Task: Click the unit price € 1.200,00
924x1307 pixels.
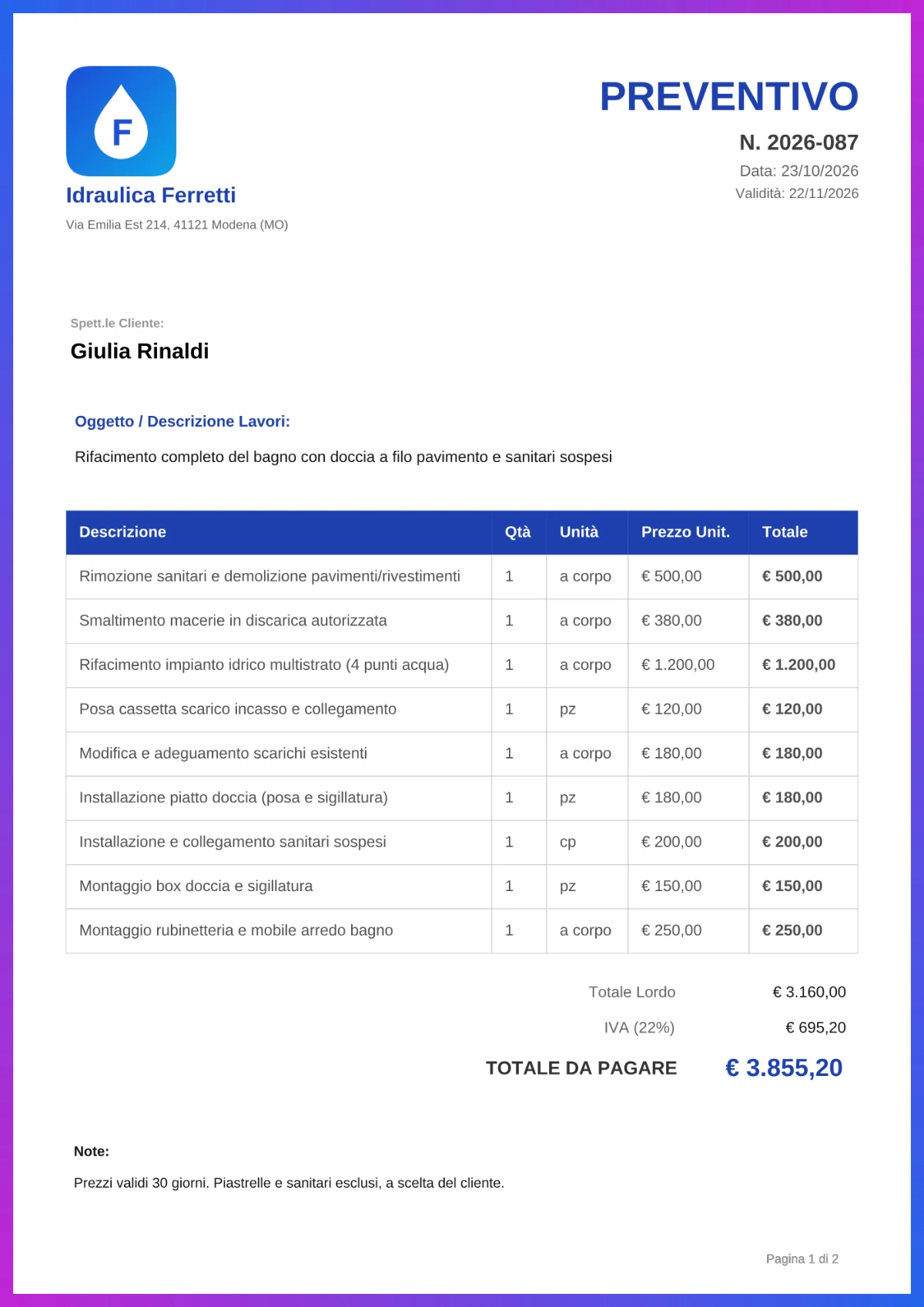Action: tap(678, 665)
